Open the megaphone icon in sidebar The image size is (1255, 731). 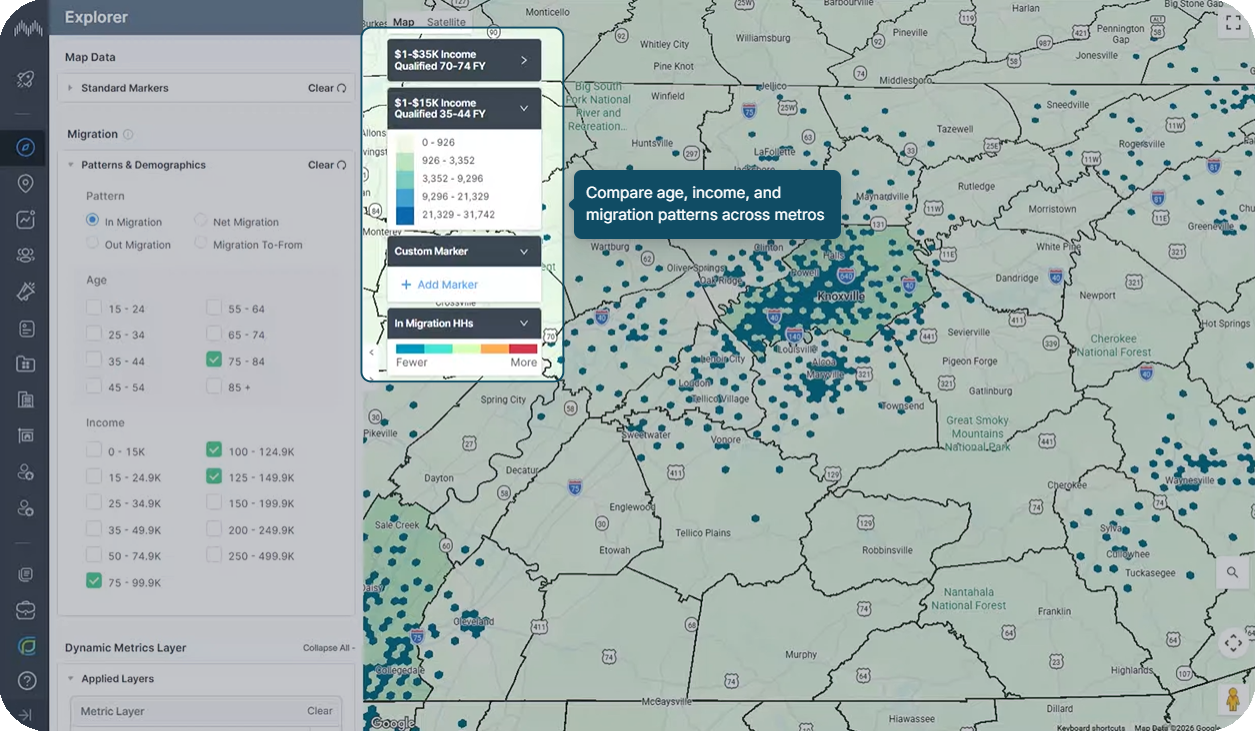pyautogui.click(x=26, y=291)
